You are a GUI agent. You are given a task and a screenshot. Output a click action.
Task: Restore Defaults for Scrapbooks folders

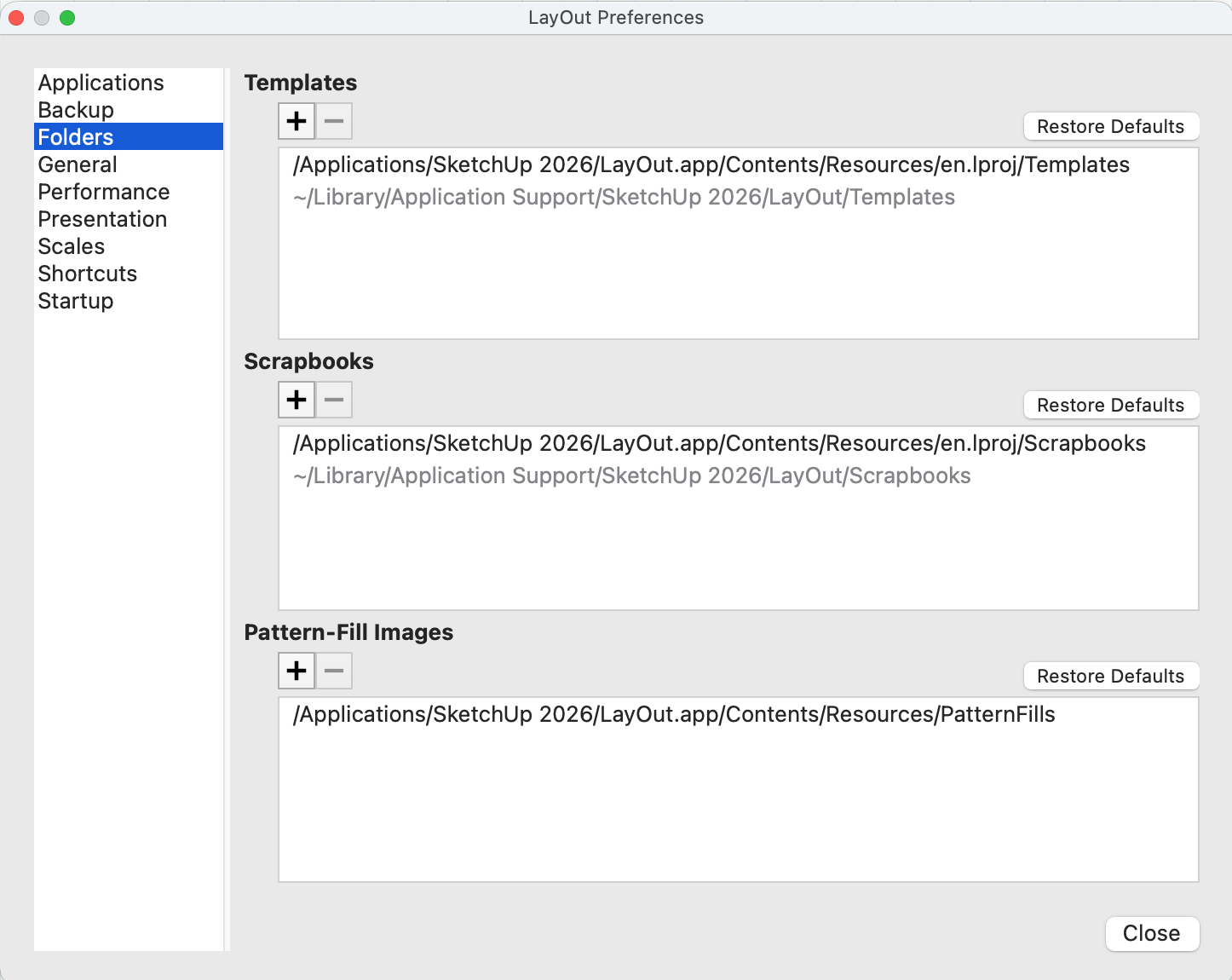tap(1111, 405)
